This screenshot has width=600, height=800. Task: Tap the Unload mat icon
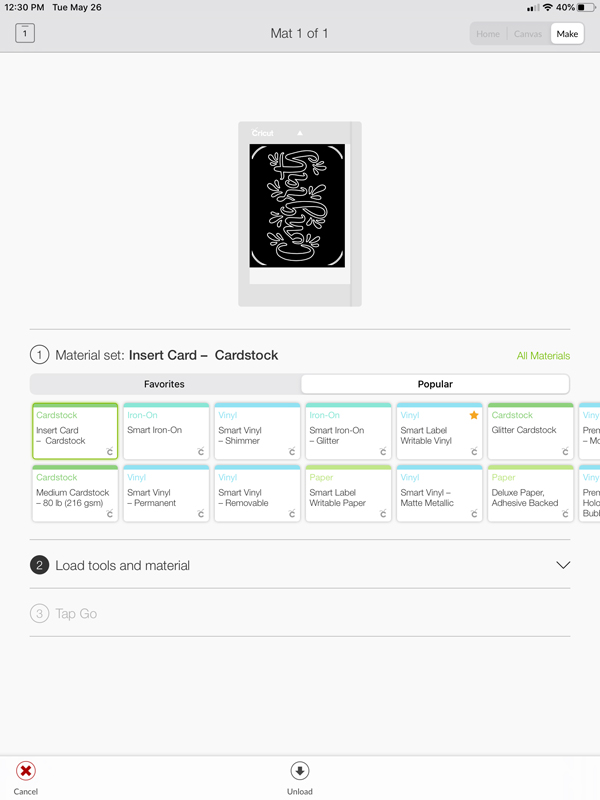[x=299, y=771]
